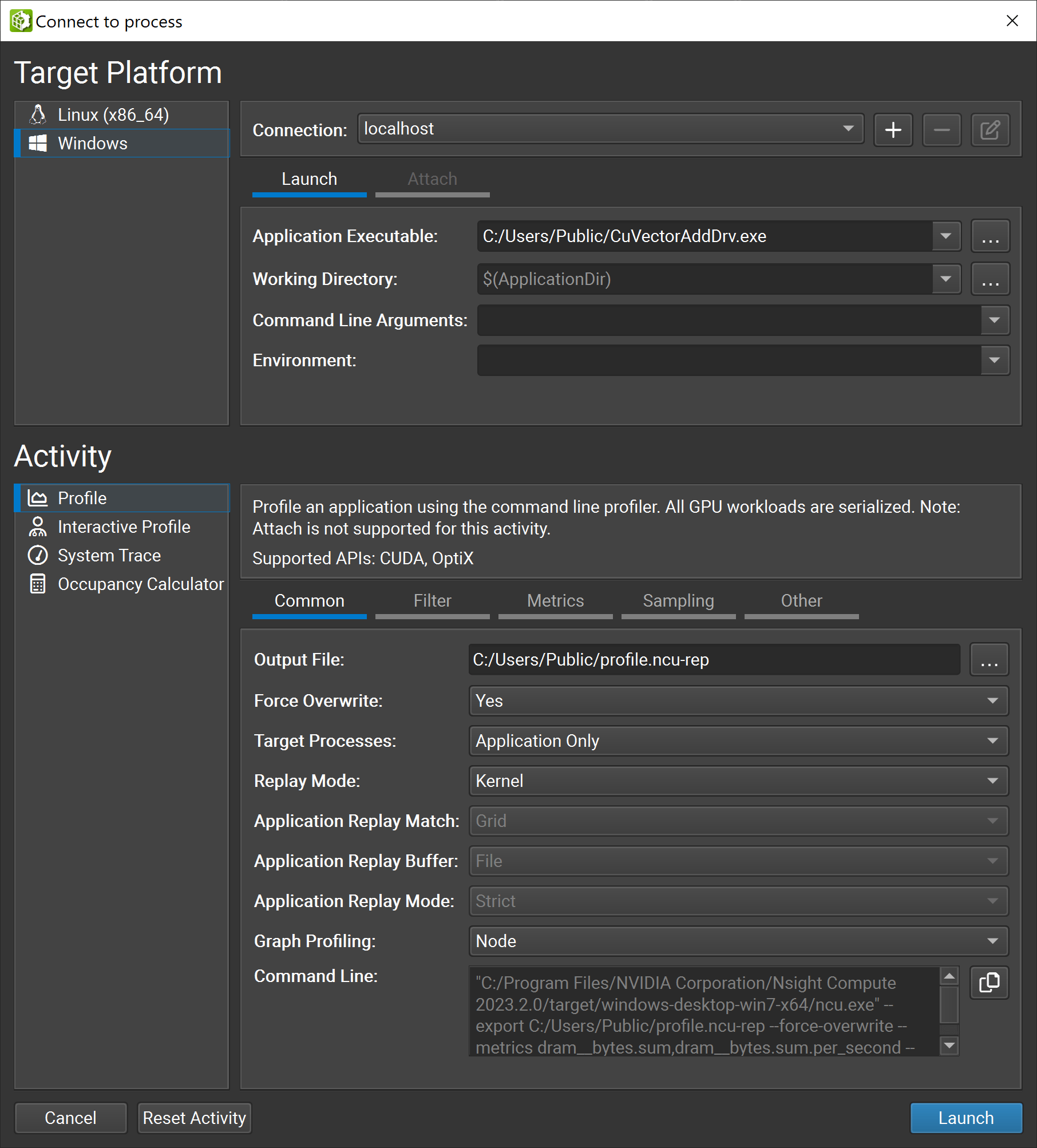Browse for the output file location
The width and height of the screenshot is (1037, 1148).
(x=989, y=660)
